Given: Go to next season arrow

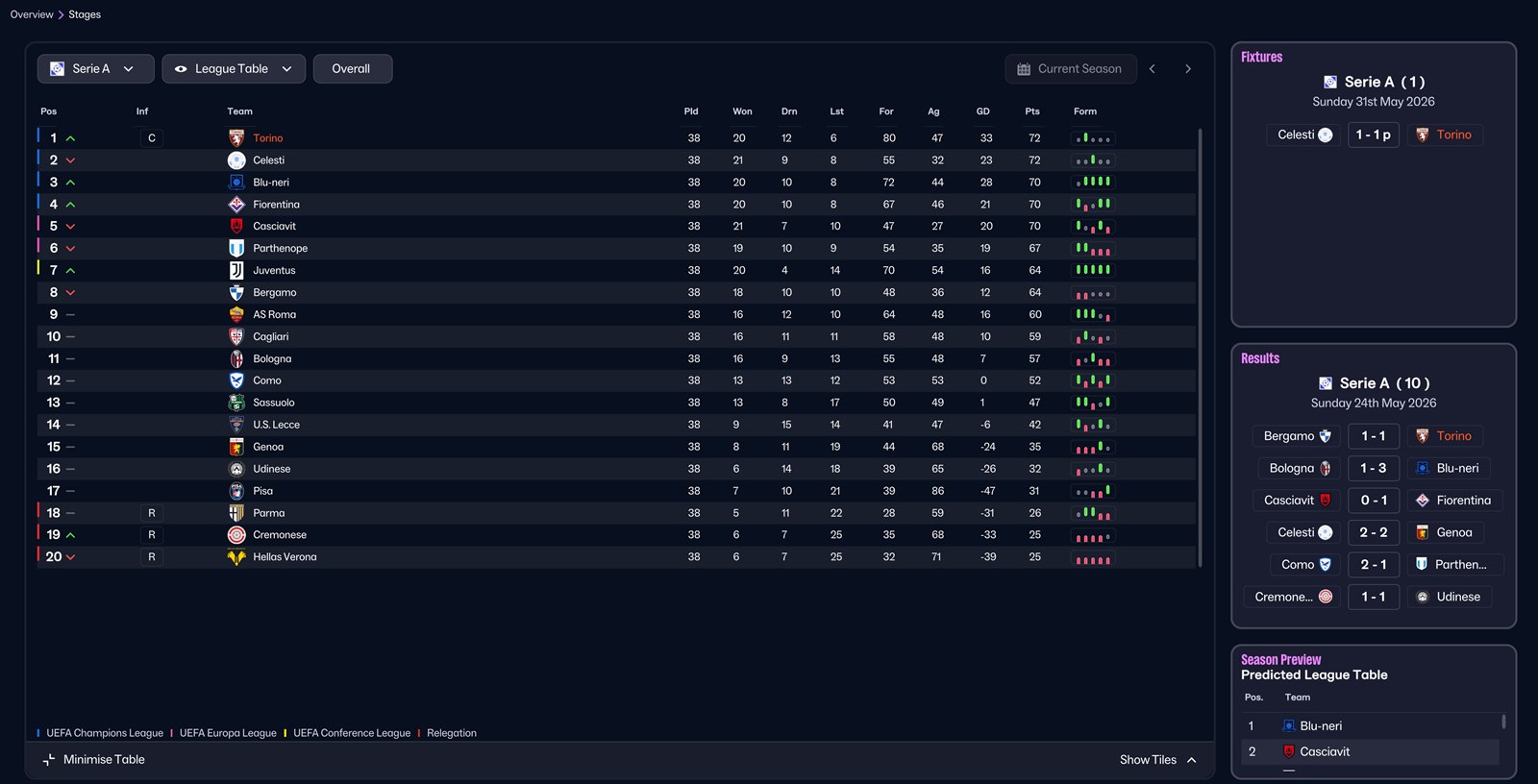Looking at the screenshot, I should pos(1188,69).
